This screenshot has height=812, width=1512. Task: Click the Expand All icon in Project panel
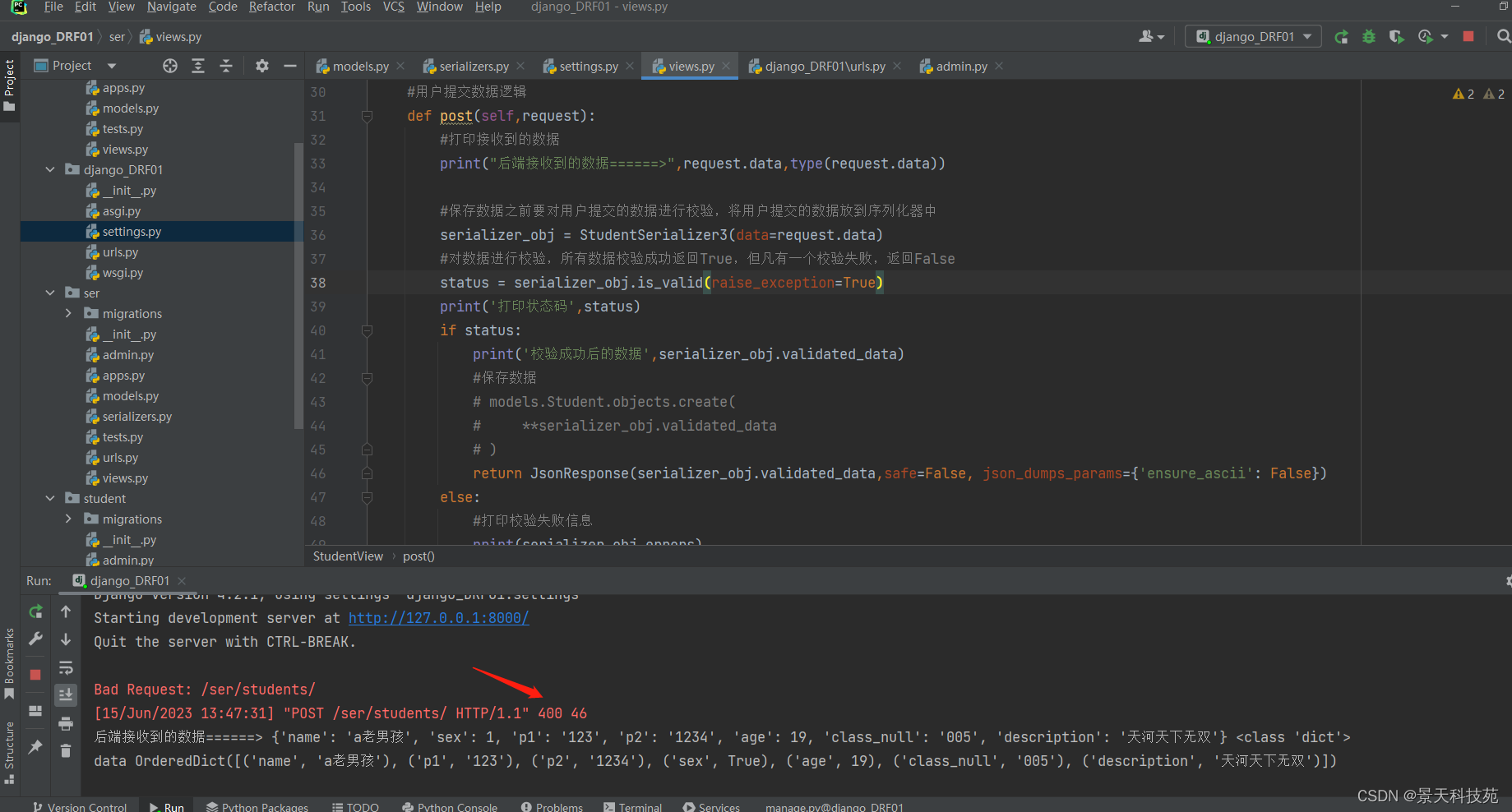198,66
